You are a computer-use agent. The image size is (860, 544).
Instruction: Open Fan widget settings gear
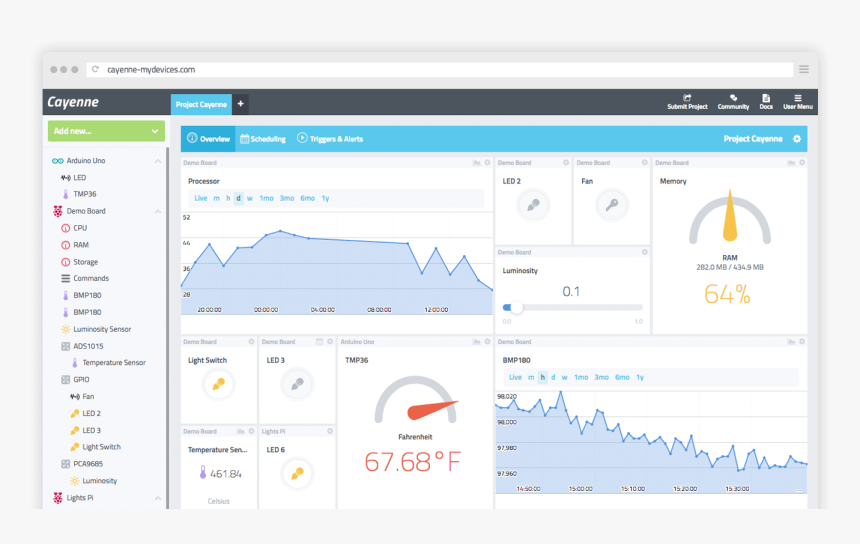pos(644,162)
